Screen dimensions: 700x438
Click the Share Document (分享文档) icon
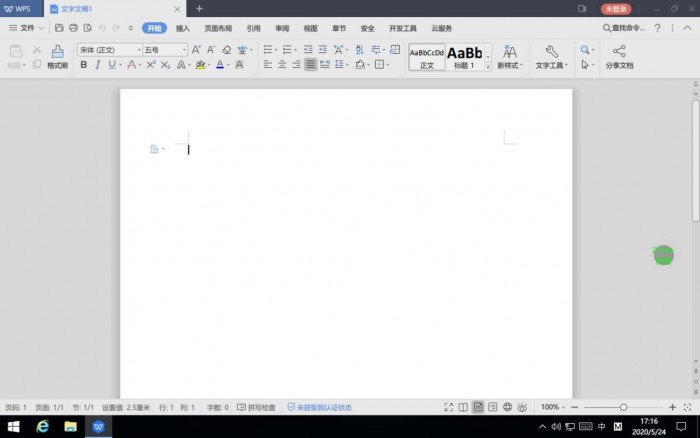point(619,51)
